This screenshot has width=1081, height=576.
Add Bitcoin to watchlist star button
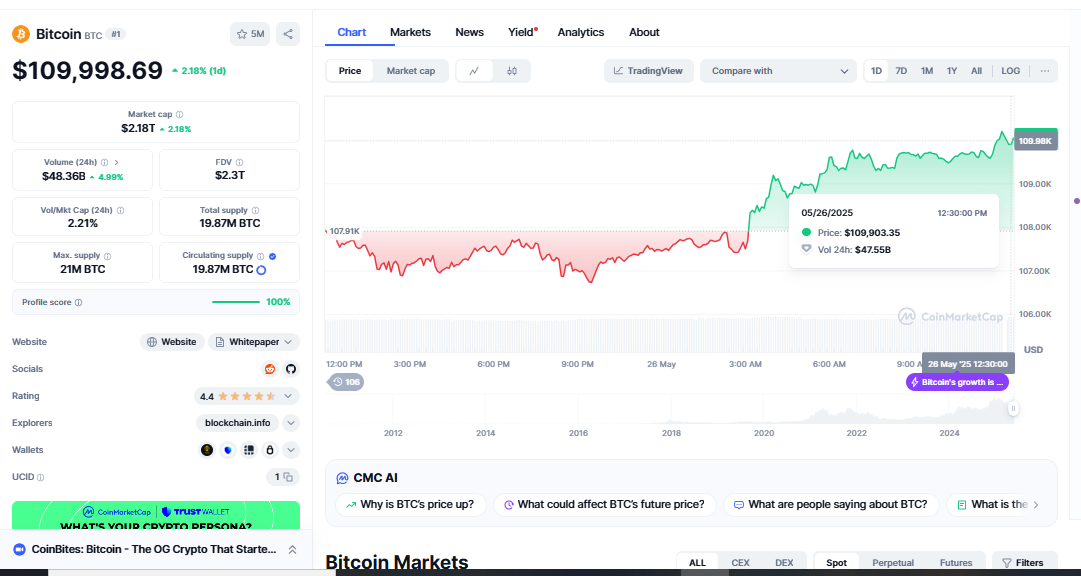point(250,34)
